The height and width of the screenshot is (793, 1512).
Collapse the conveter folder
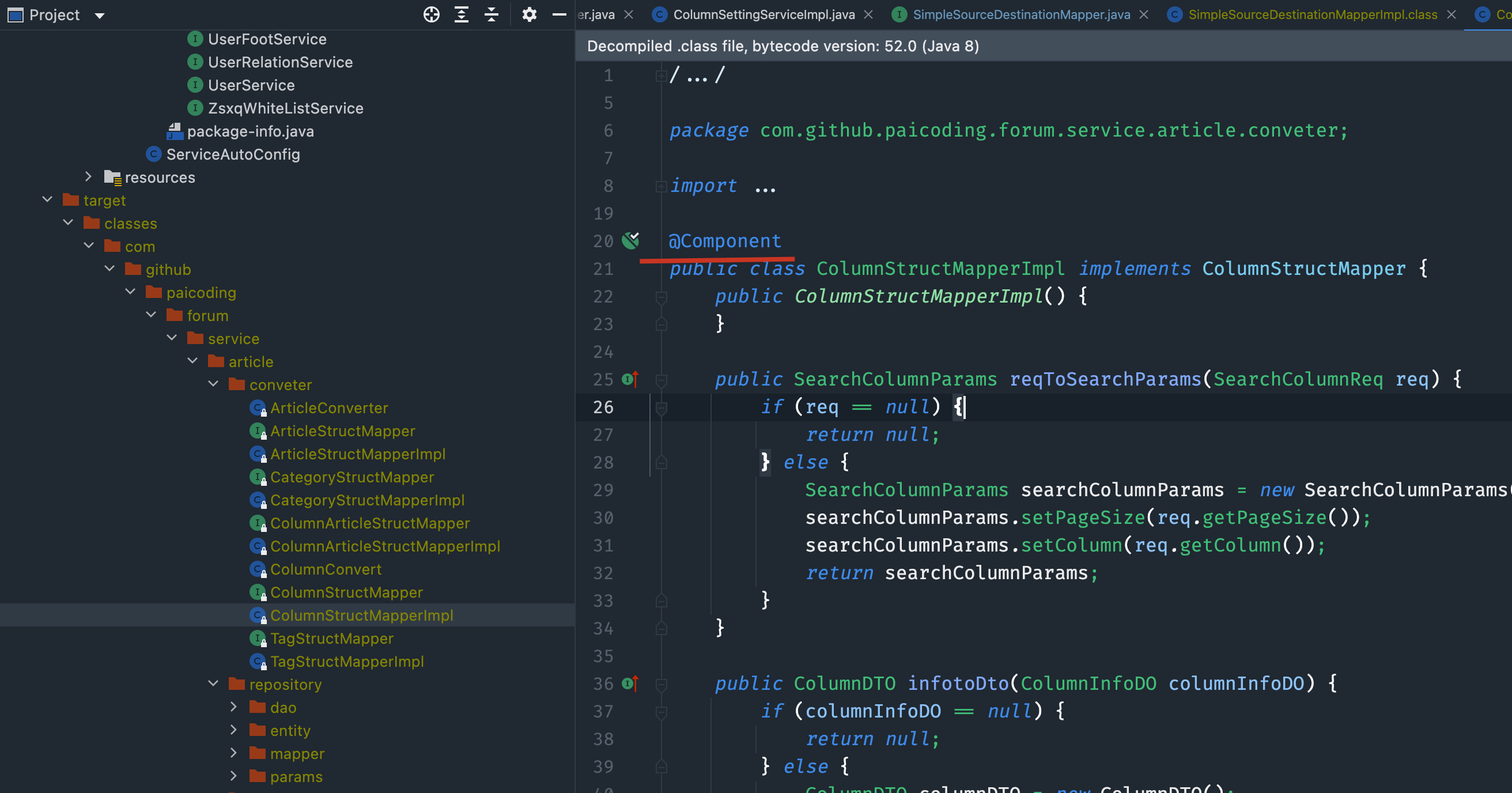tap(213, 384)
